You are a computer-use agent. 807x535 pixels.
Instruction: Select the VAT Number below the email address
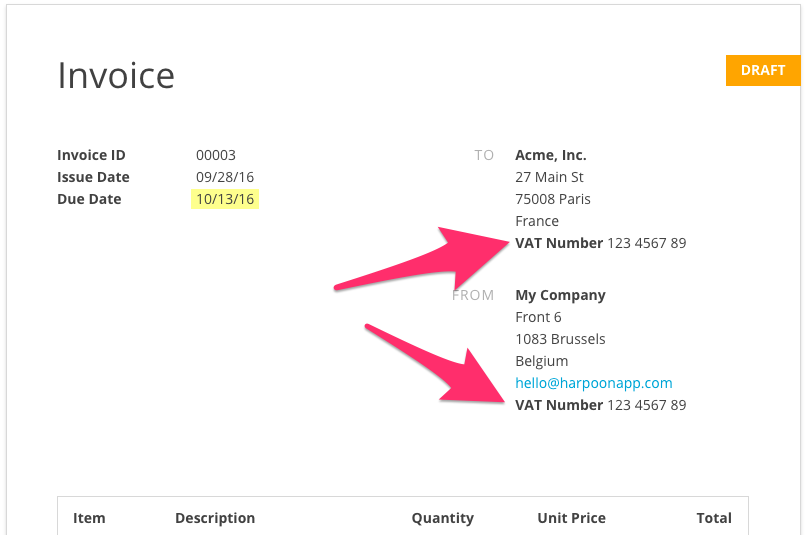click(600, 405)
